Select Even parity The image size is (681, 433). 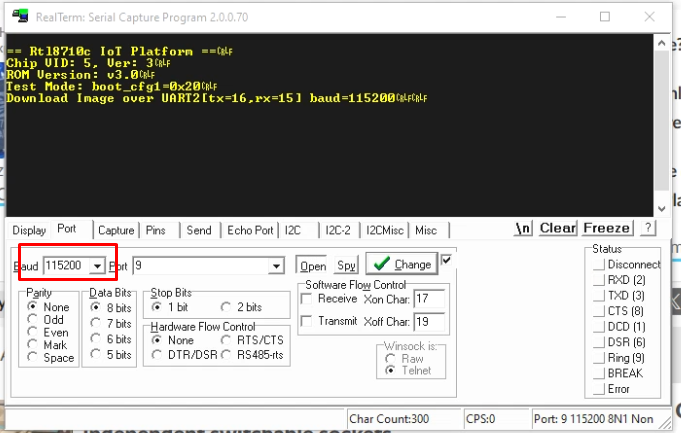tap(48, 333)
